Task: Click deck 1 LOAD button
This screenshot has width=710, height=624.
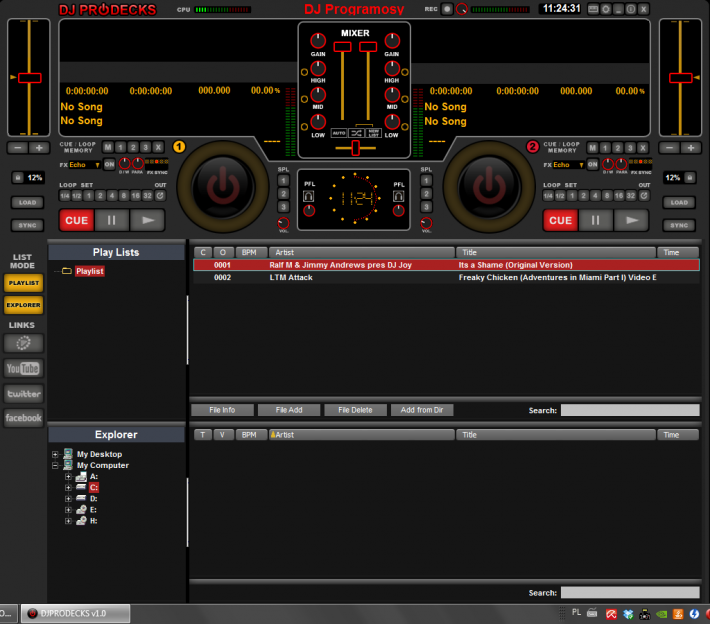Action: pos(27,202)
